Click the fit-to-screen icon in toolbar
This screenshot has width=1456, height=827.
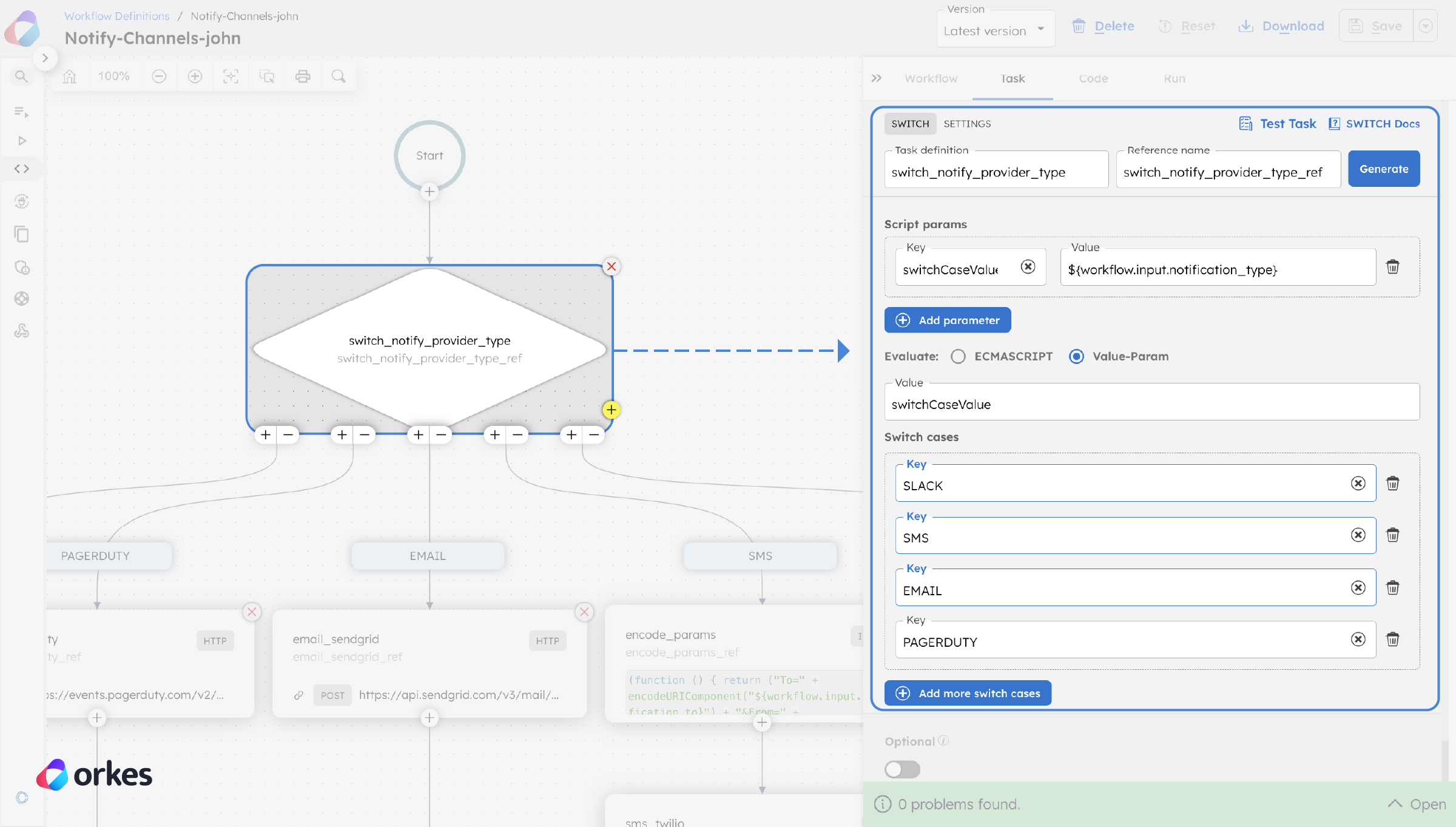[x=231, y=76]
